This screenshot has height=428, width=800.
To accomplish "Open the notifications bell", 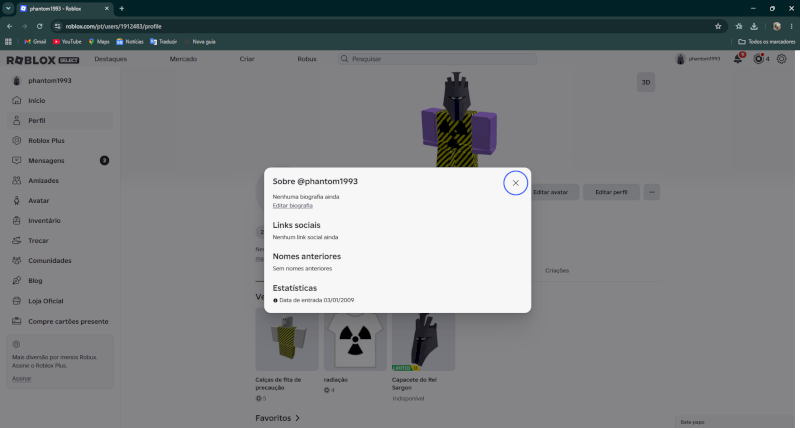I will (738, 59).
